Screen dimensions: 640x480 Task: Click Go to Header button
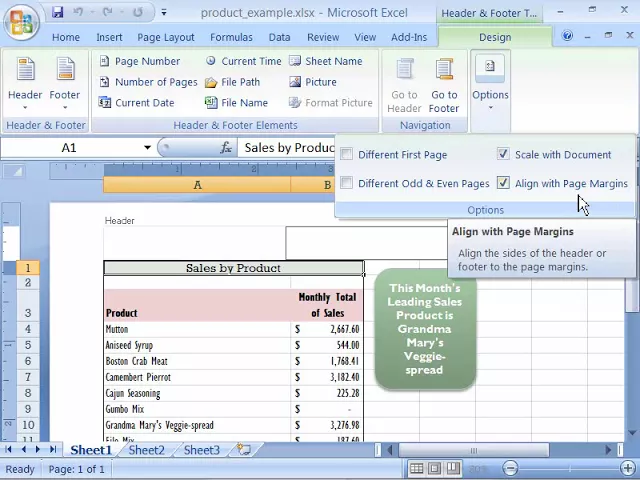pos(404,85)
